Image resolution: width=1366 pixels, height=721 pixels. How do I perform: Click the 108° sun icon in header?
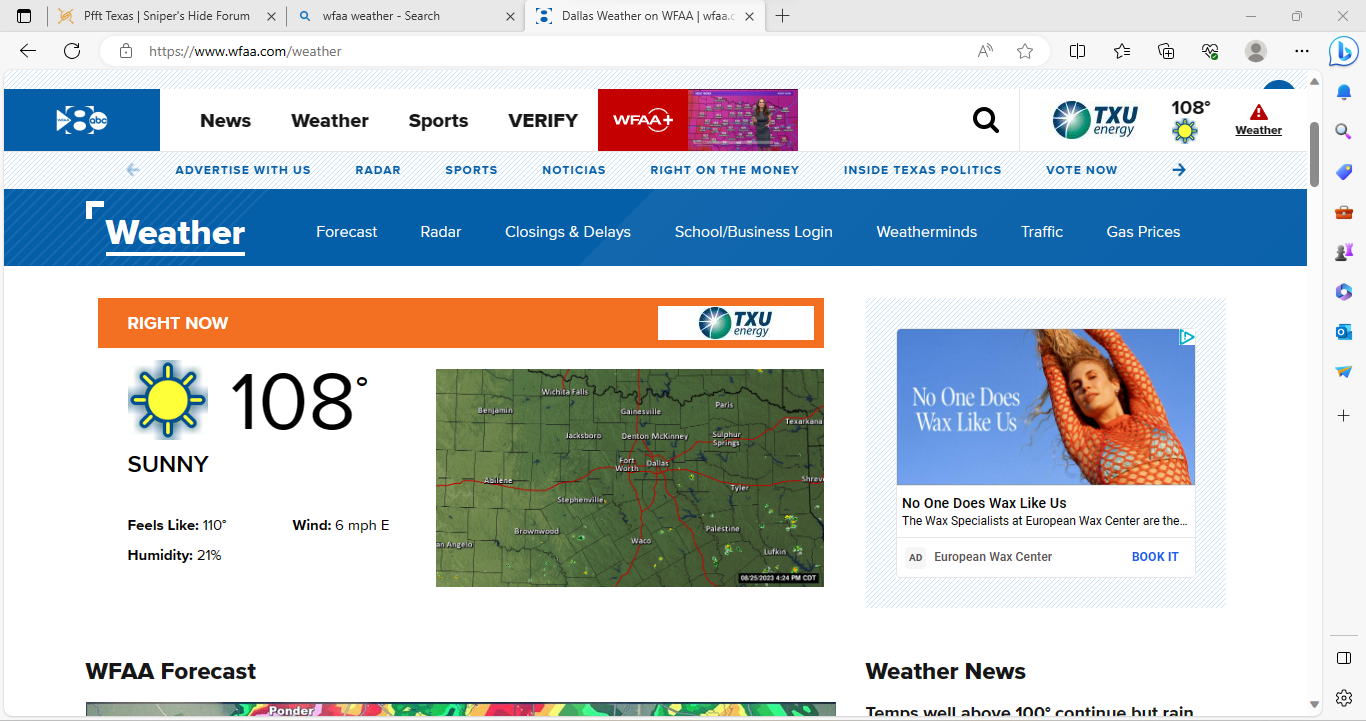(1185, 130)
